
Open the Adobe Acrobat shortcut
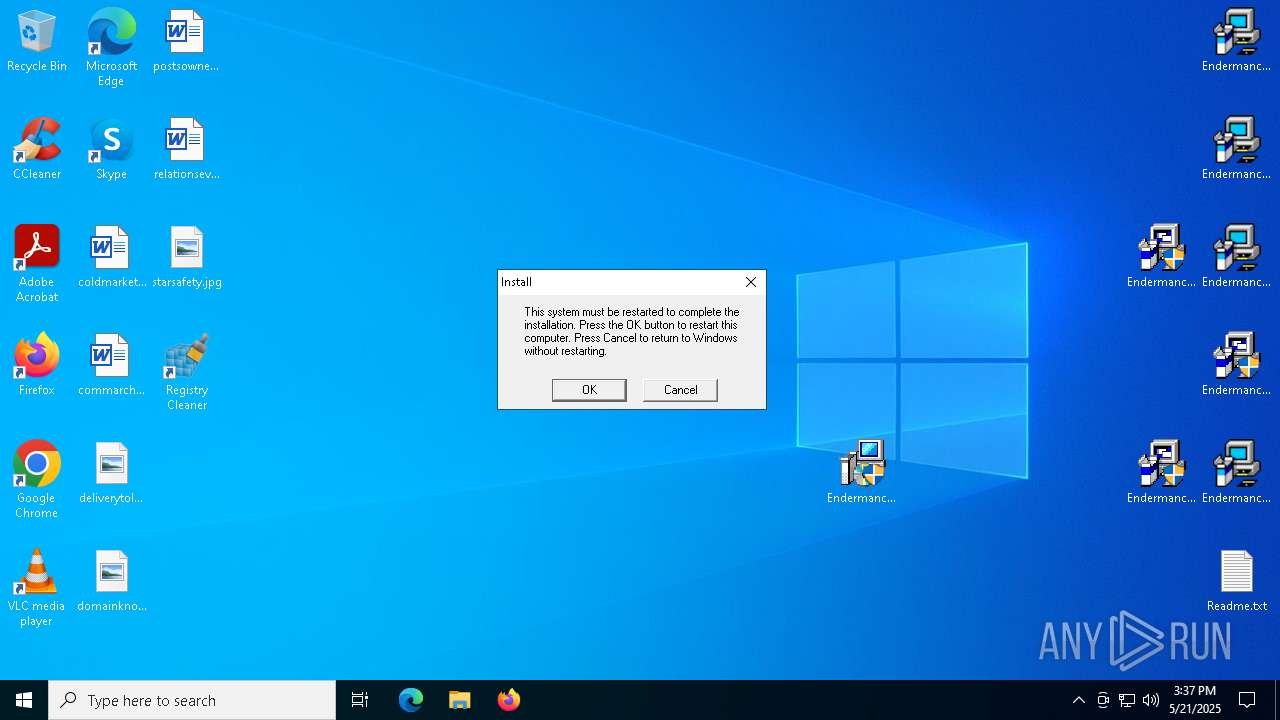click(37, 263)
